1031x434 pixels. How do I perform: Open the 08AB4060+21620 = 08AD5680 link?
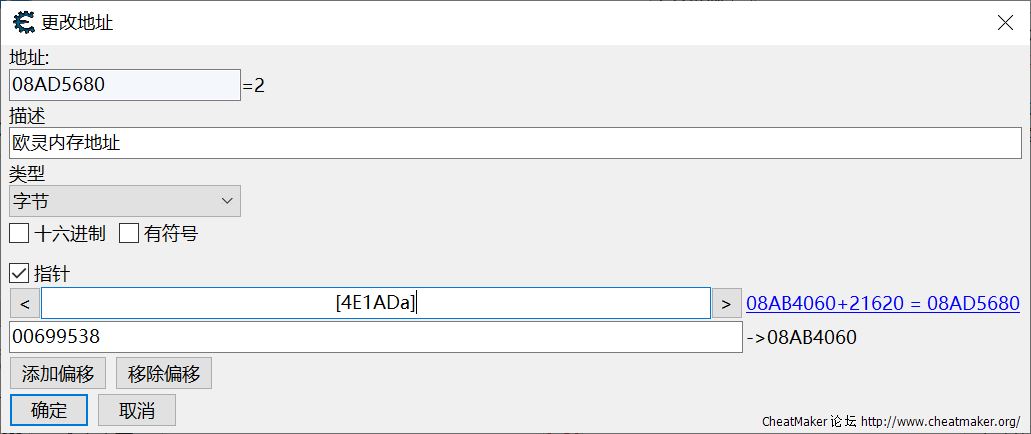pyautogui.click(x=882, y=303)
